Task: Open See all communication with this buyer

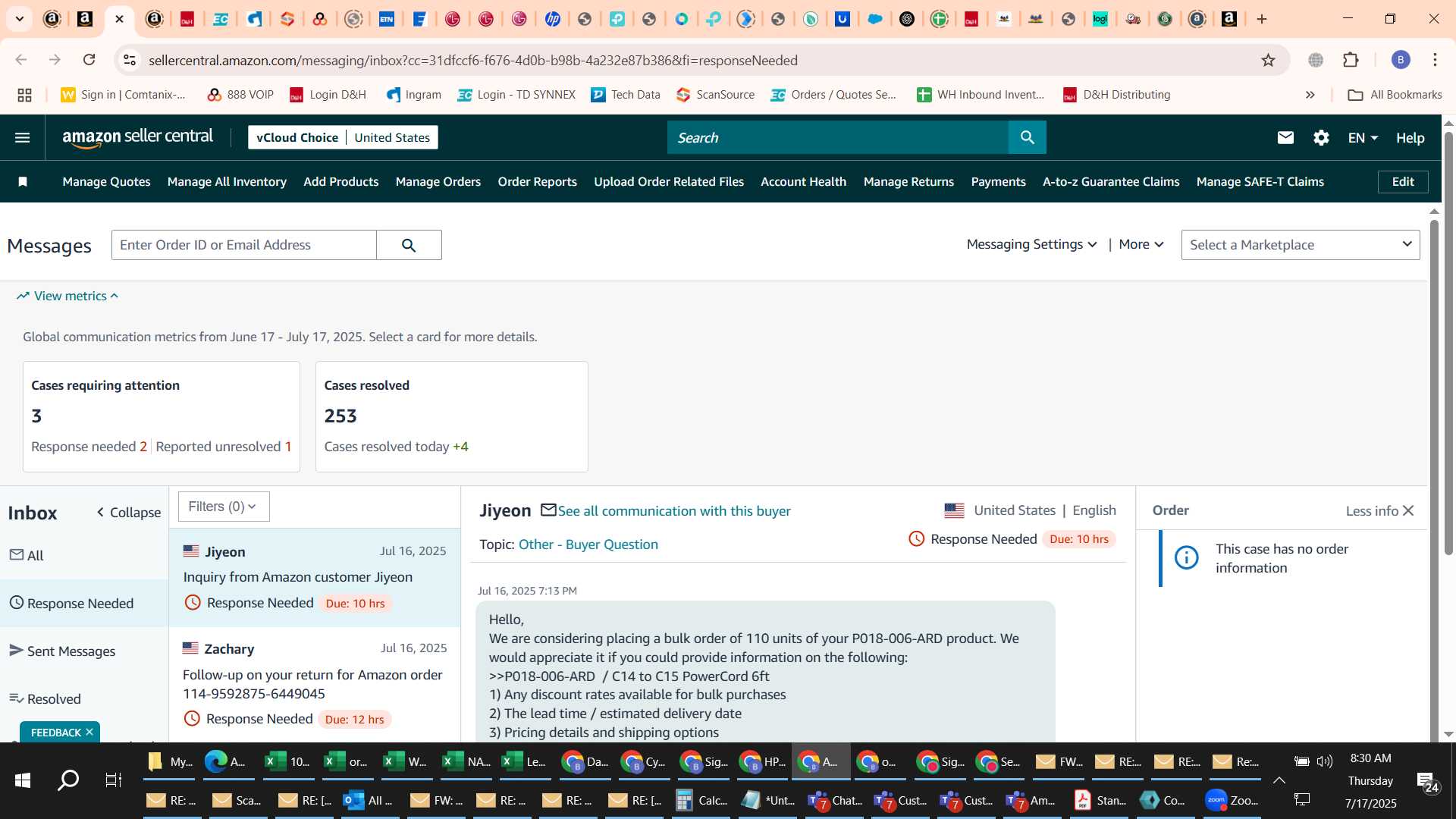Action: (673, 510)
